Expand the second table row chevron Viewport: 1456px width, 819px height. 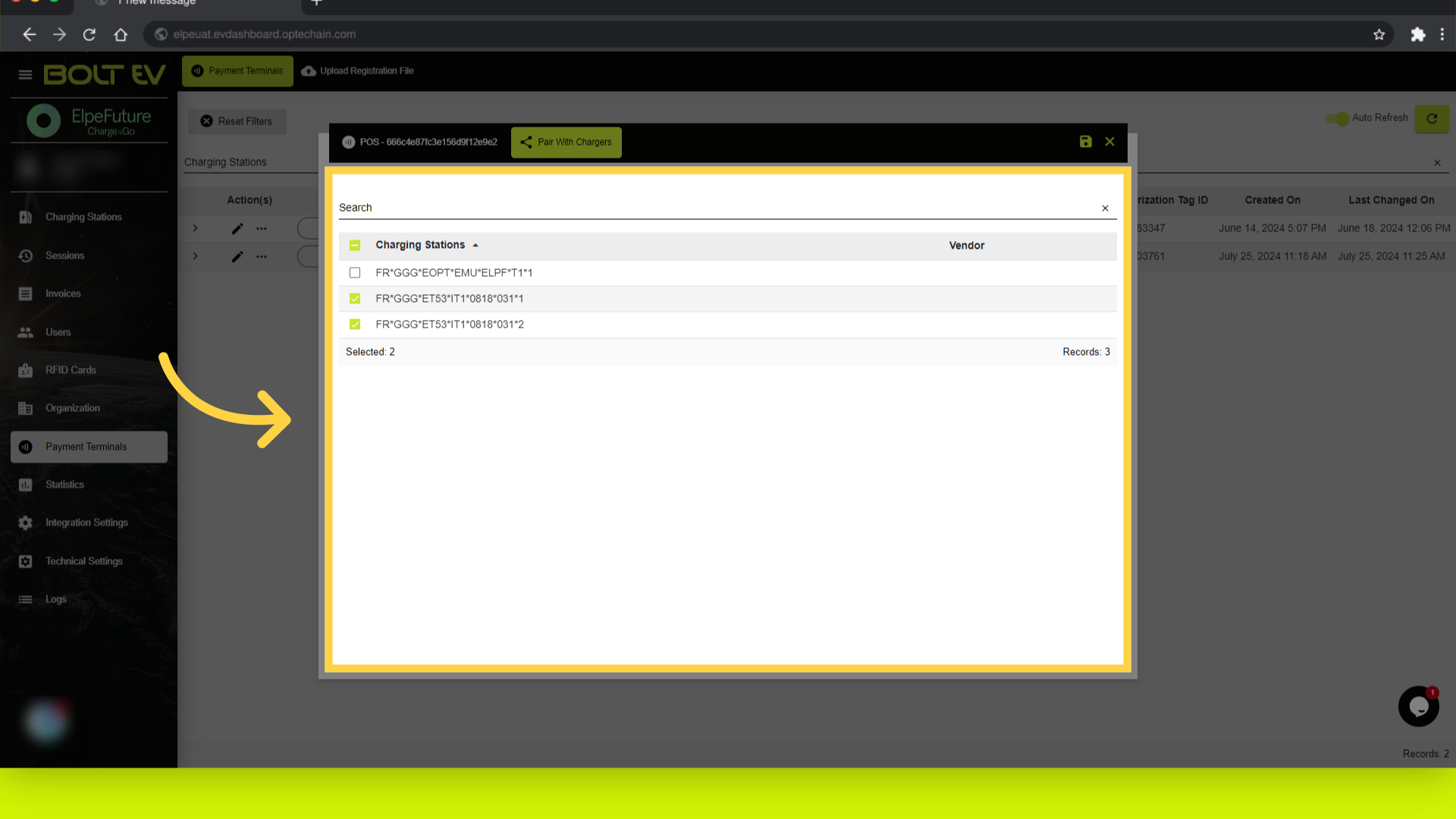pyautogui.click(x=195, y=256)
